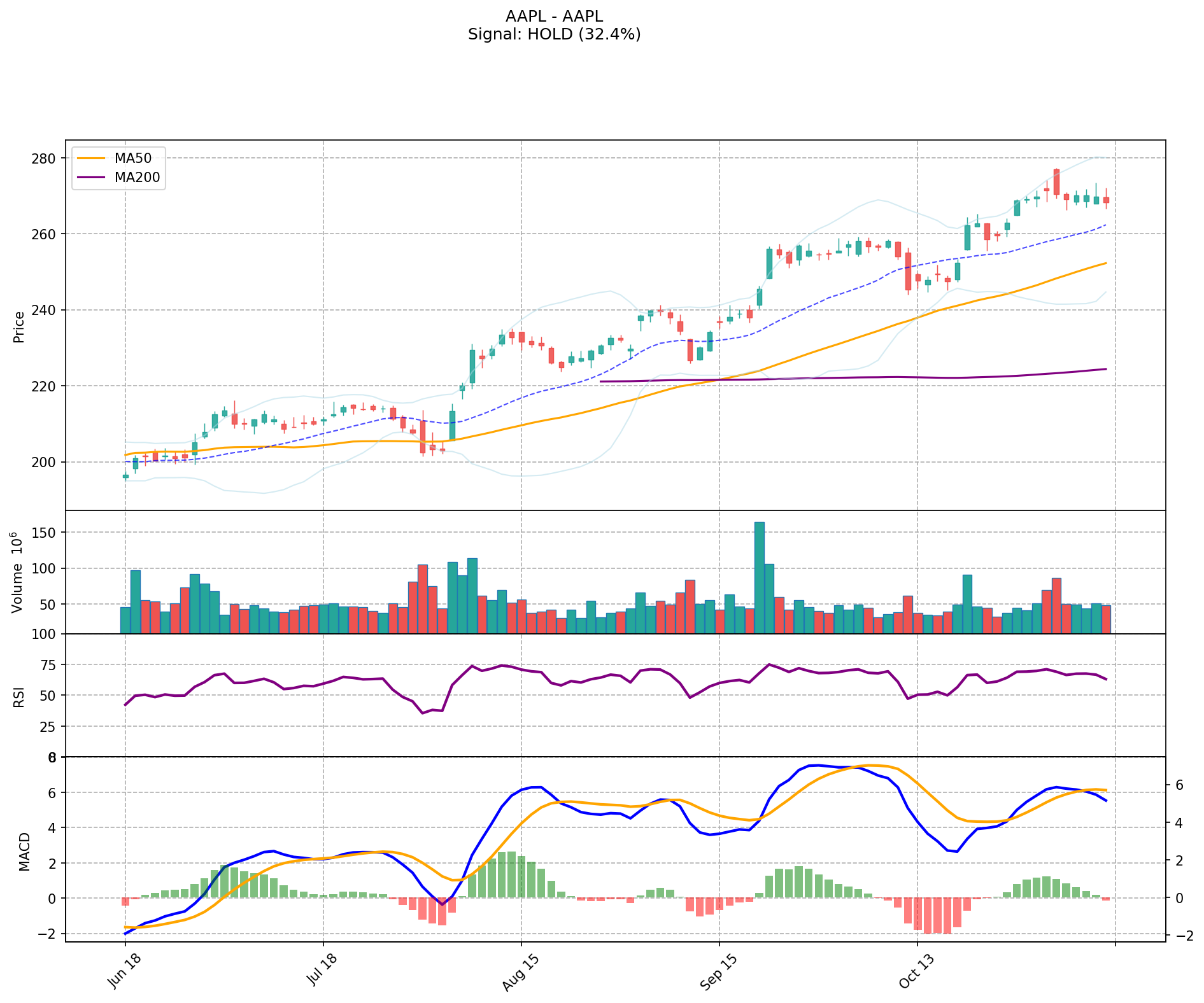Click the orange MA50 line sample in legend

[92, 159]
